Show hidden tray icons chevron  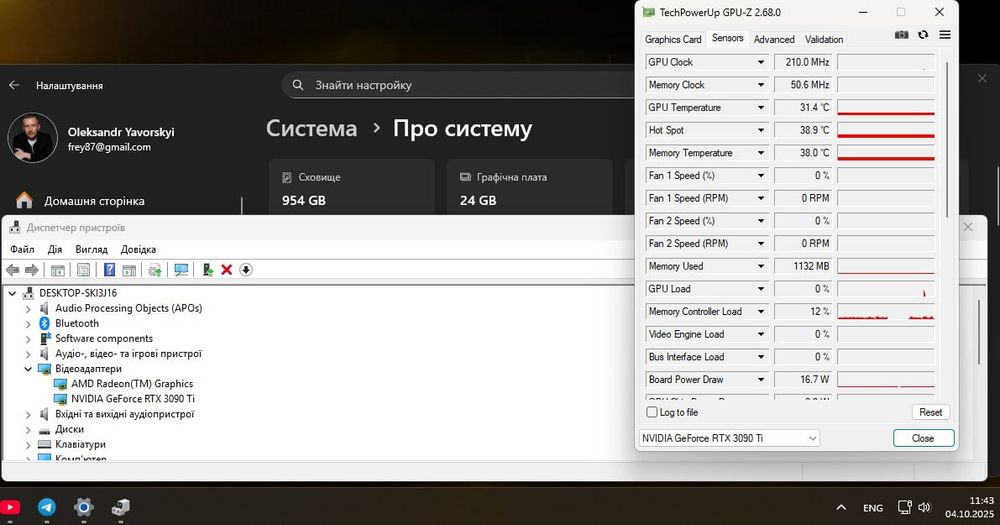(841, 508)
